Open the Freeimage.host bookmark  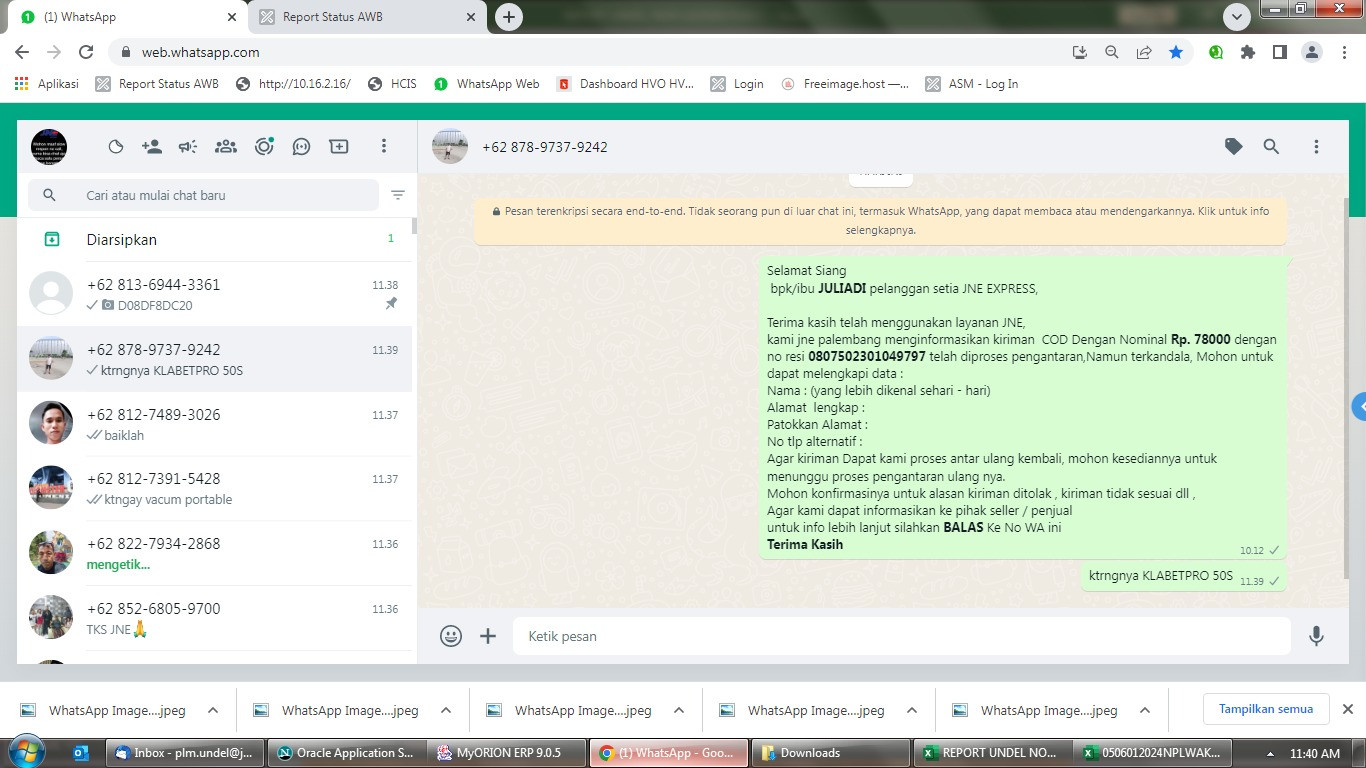845,84
